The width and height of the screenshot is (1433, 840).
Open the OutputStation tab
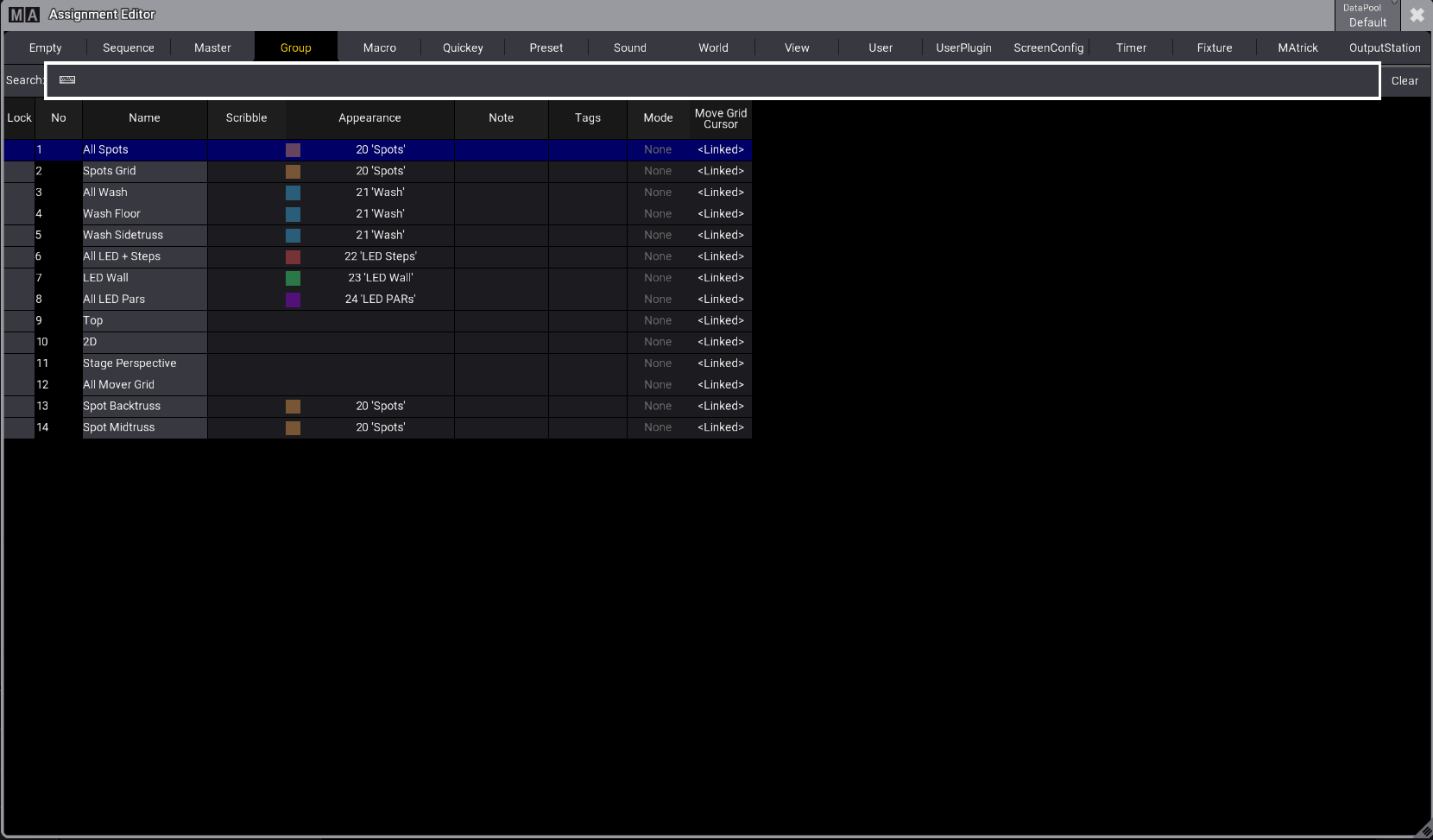(x=1384, y=47)
